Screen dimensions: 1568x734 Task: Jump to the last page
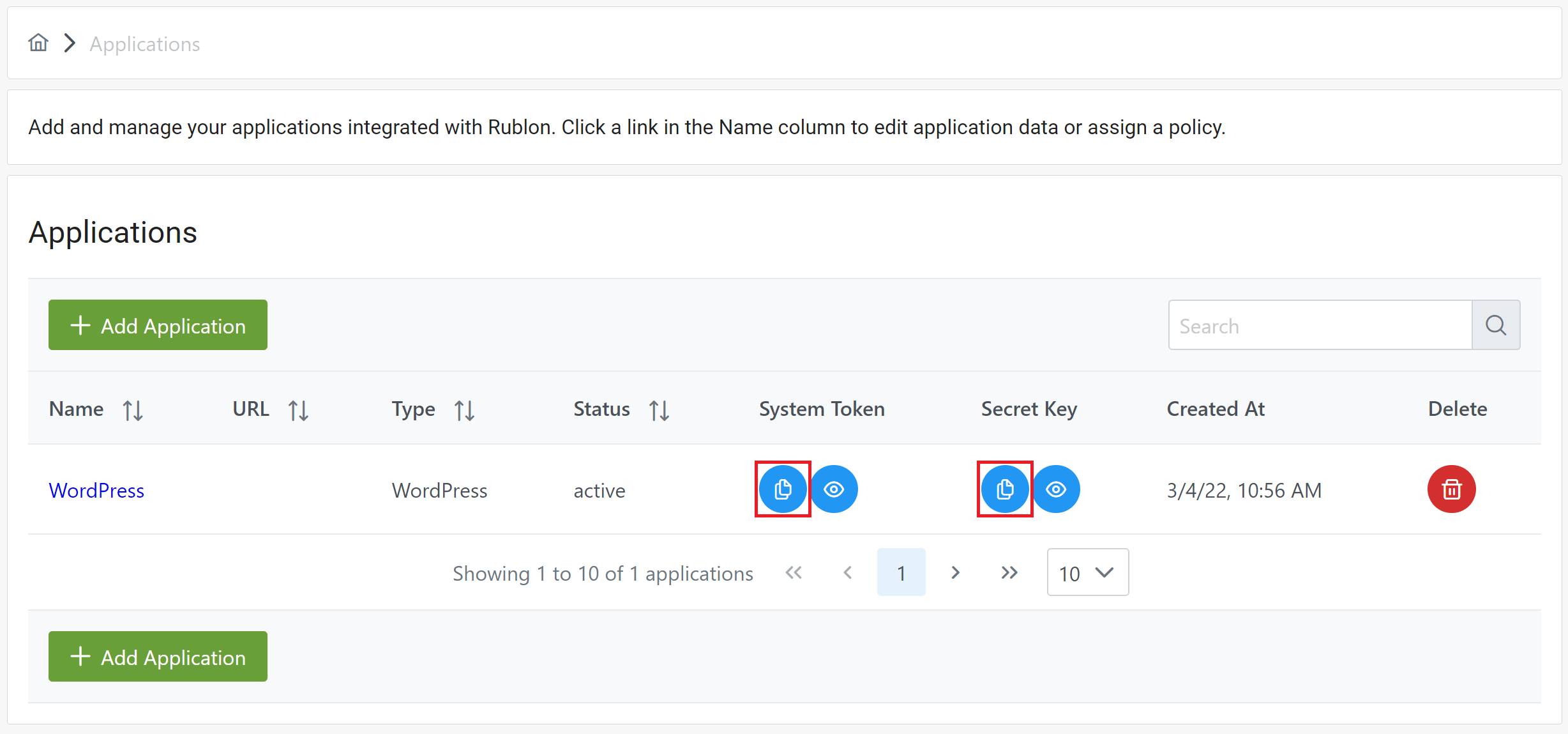point(1009,572)
